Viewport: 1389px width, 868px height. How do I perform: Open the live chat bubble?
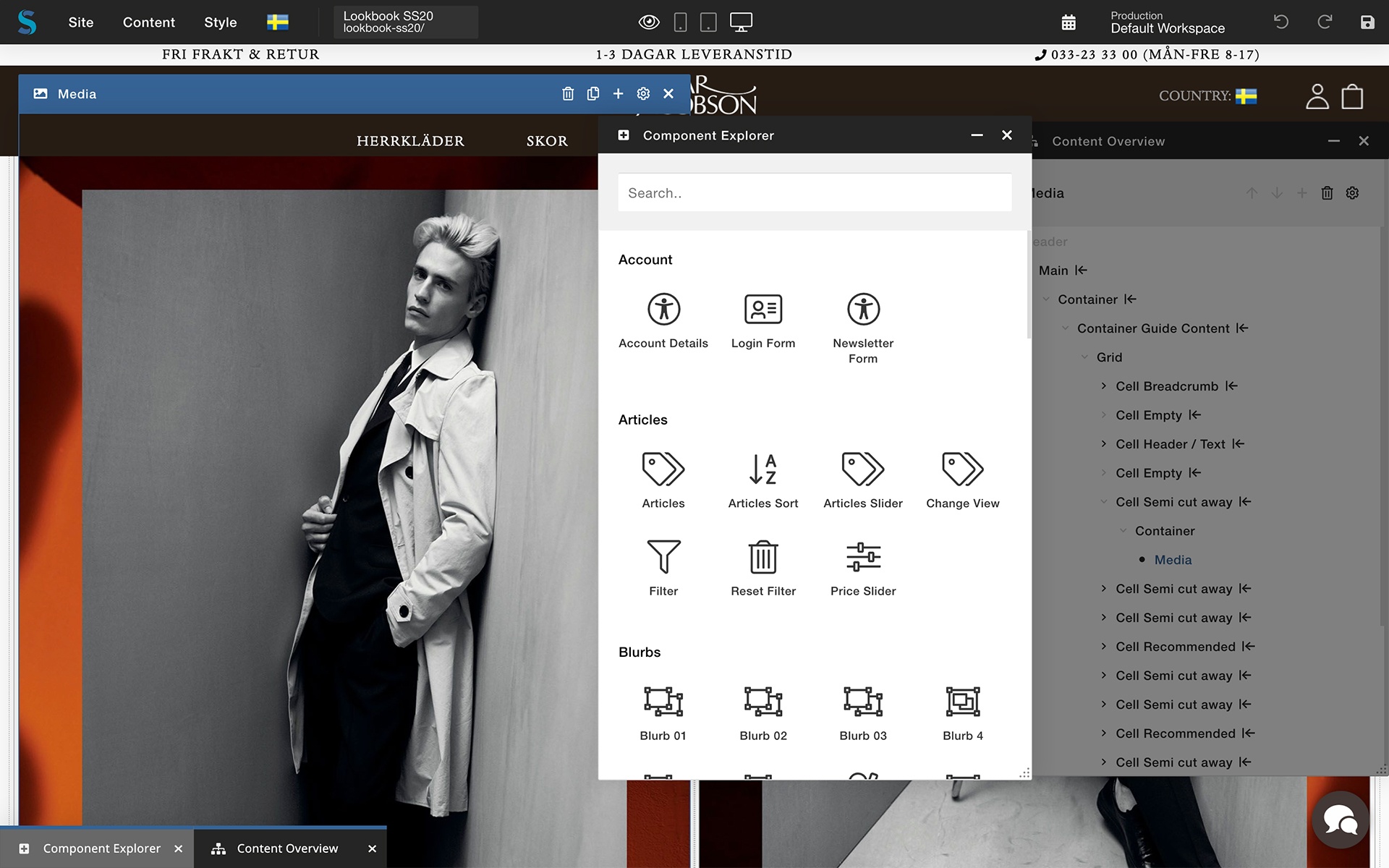(x=1341, y=820)
